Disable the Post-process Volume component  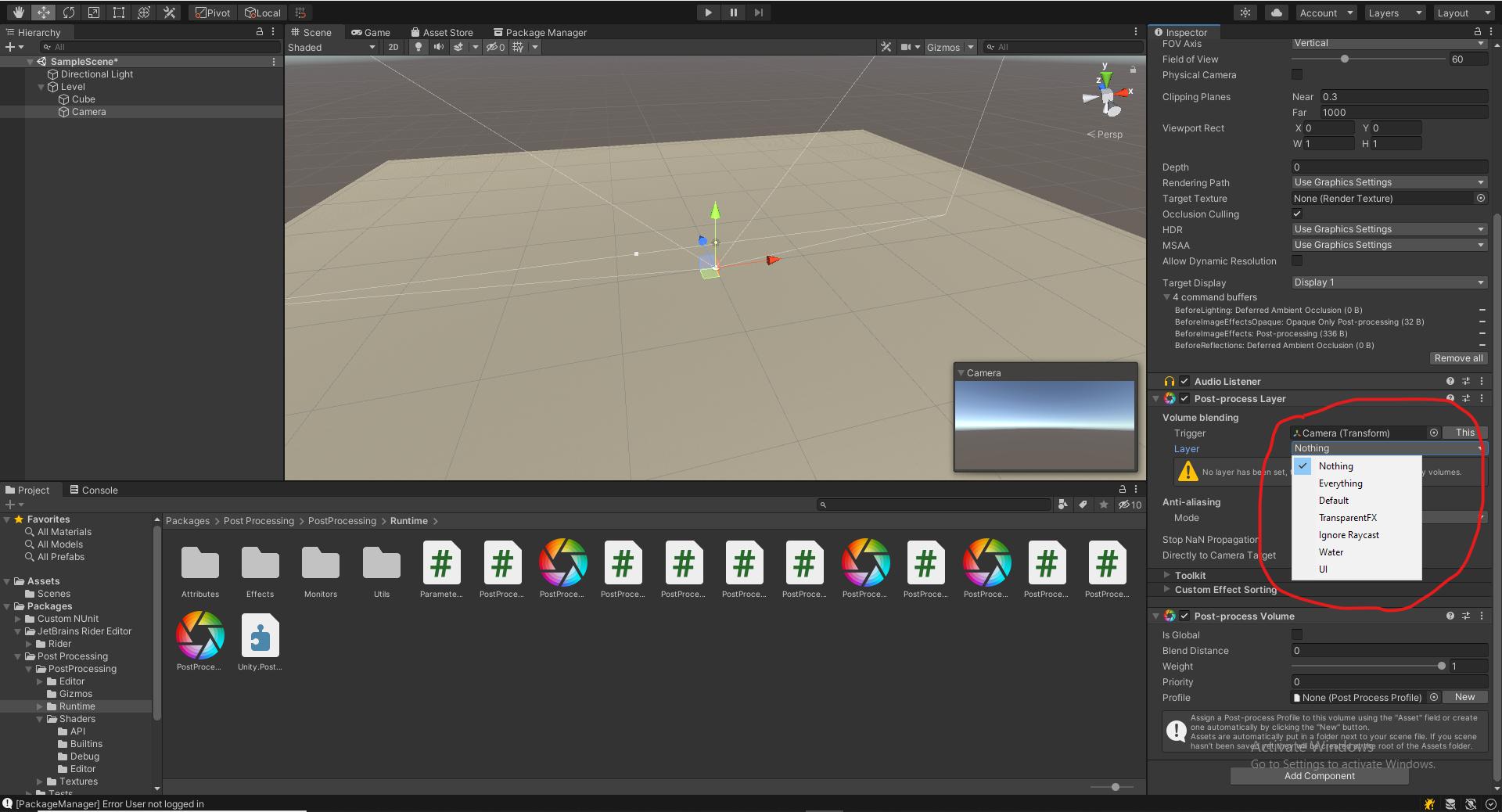pyautogui.click(x=1184, y=616)
